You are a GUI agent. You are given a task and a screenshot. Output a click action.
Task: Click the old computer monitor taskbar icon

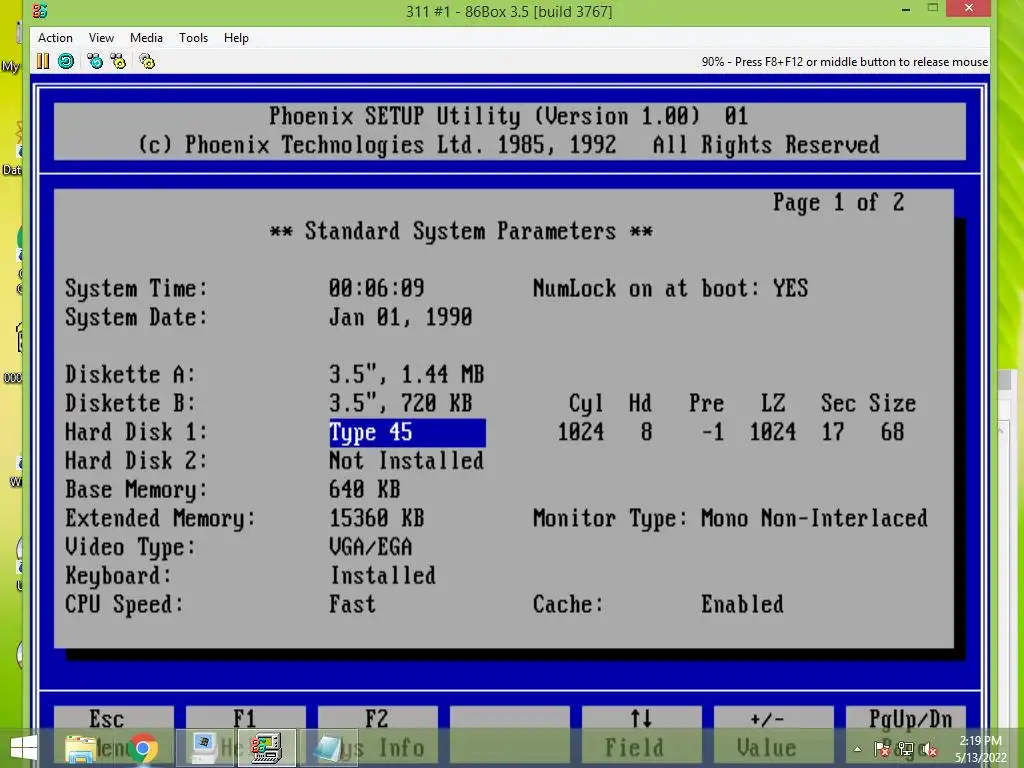click(x=204, y=748)
